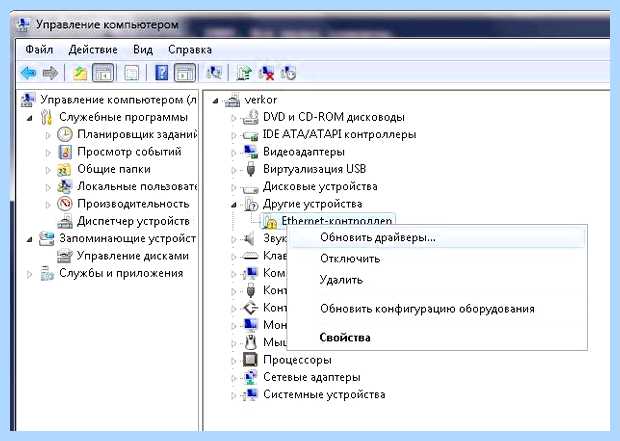Click the drive icon beside DVD и CD-ROM дисководы

250,117
